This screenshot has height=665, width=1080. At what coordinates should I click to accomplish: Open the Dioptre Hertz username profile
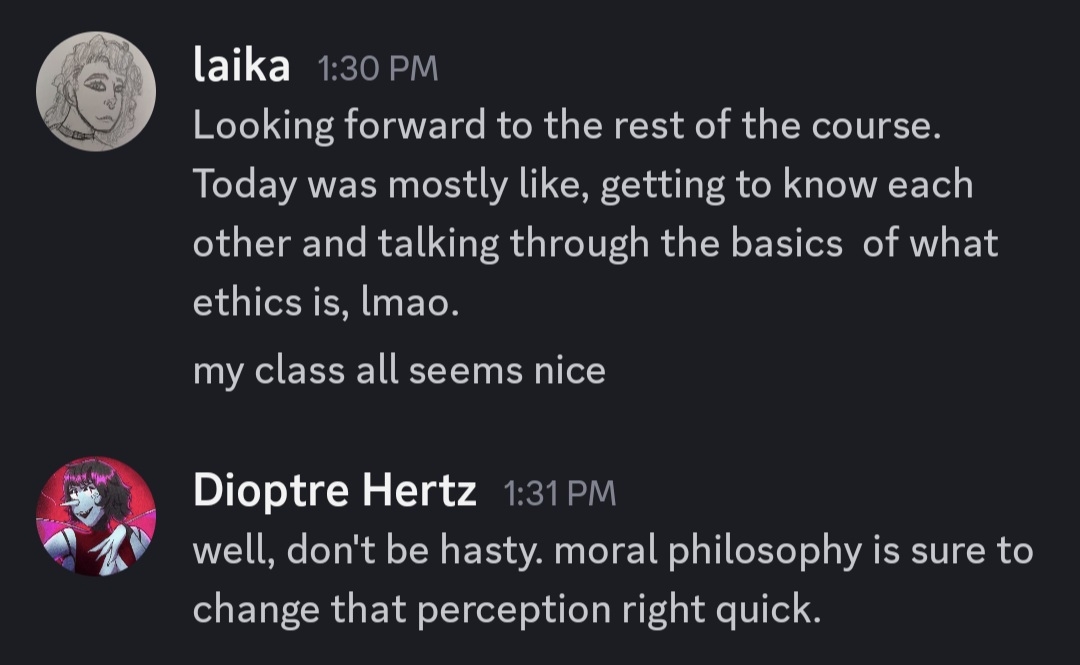(334, 491)
